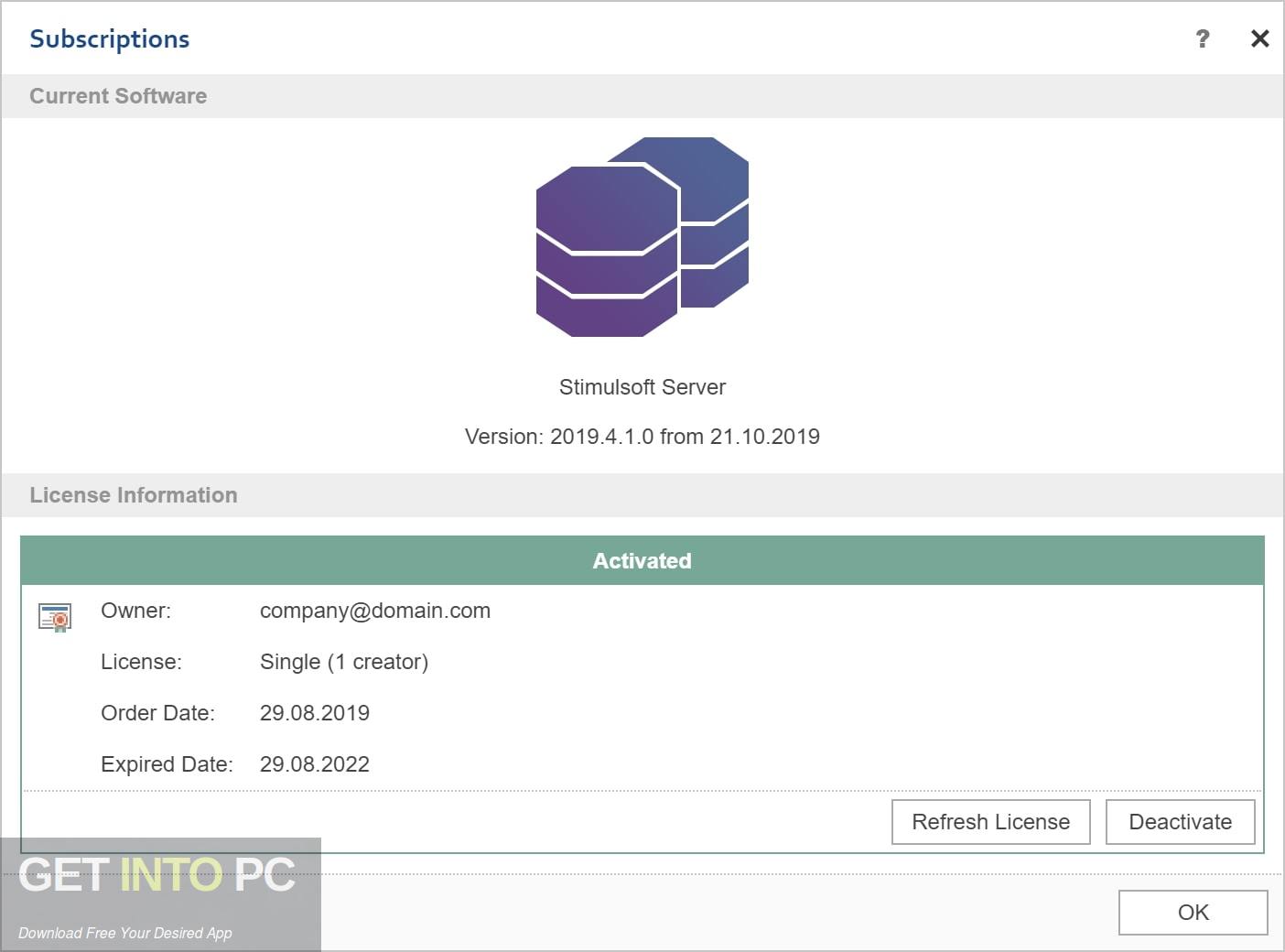
Task: Click the Stimulsoft Server logo
Action: coord(642,237)
